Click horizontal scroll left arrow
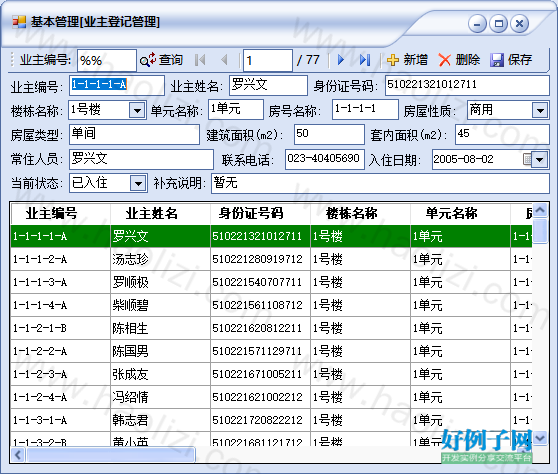This screenshot has height=474, width=558. tap(18, 455)
